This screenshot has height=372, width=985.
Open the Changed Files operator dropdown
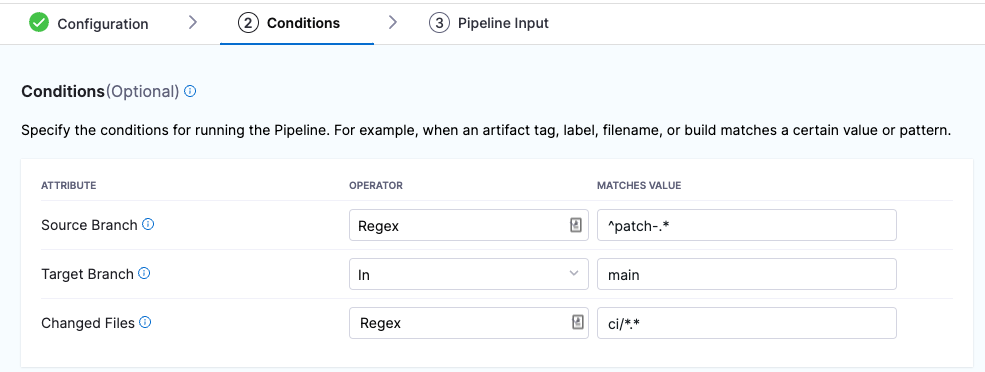pyautogui.click(x=469, y=323)
